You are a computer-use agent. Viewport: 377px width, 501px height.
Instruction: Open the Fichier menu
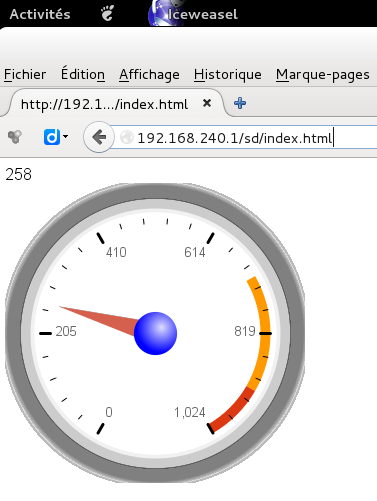point(25,74)
